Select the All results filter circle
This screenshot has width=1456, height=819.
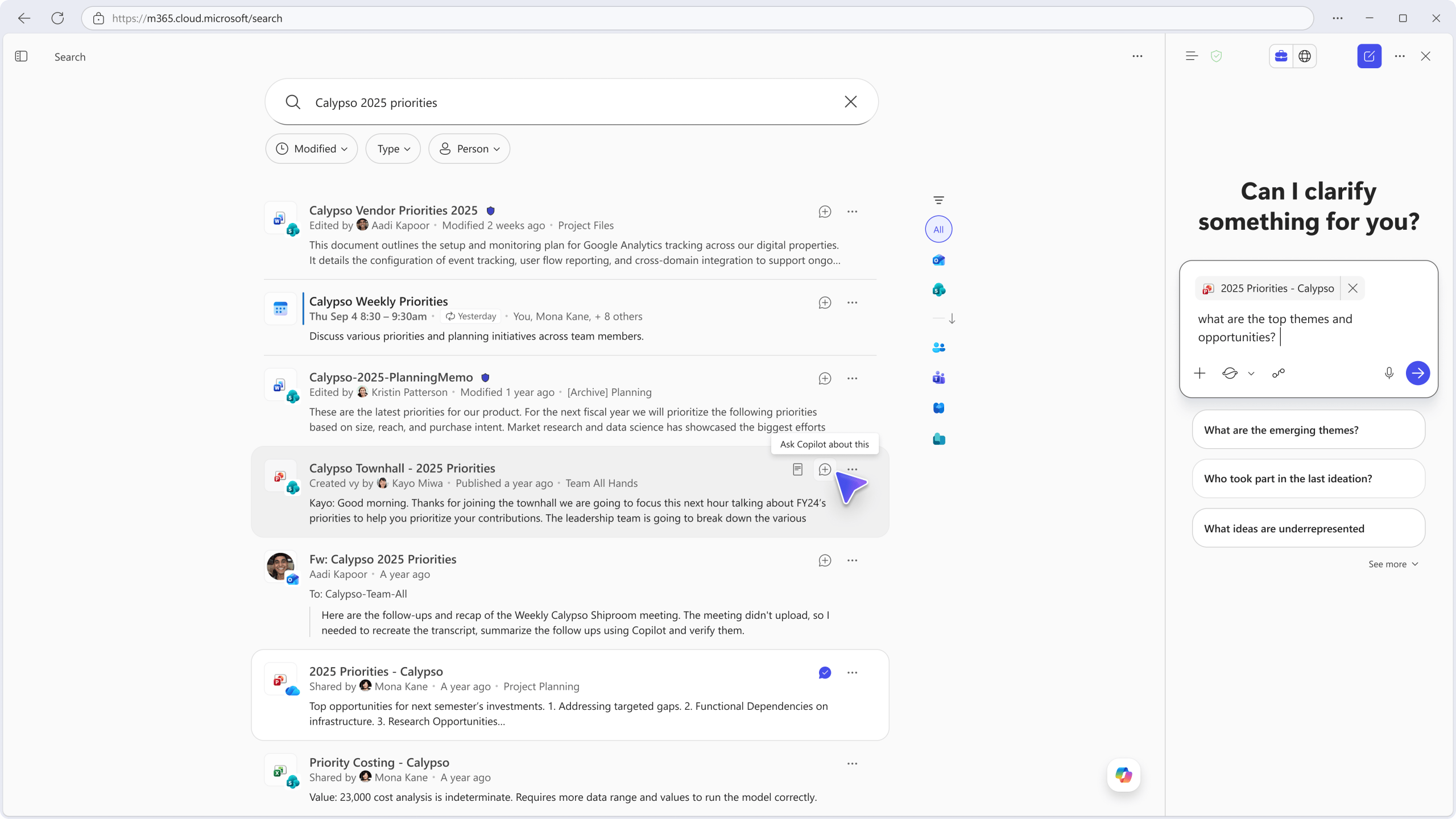point(938,229)
